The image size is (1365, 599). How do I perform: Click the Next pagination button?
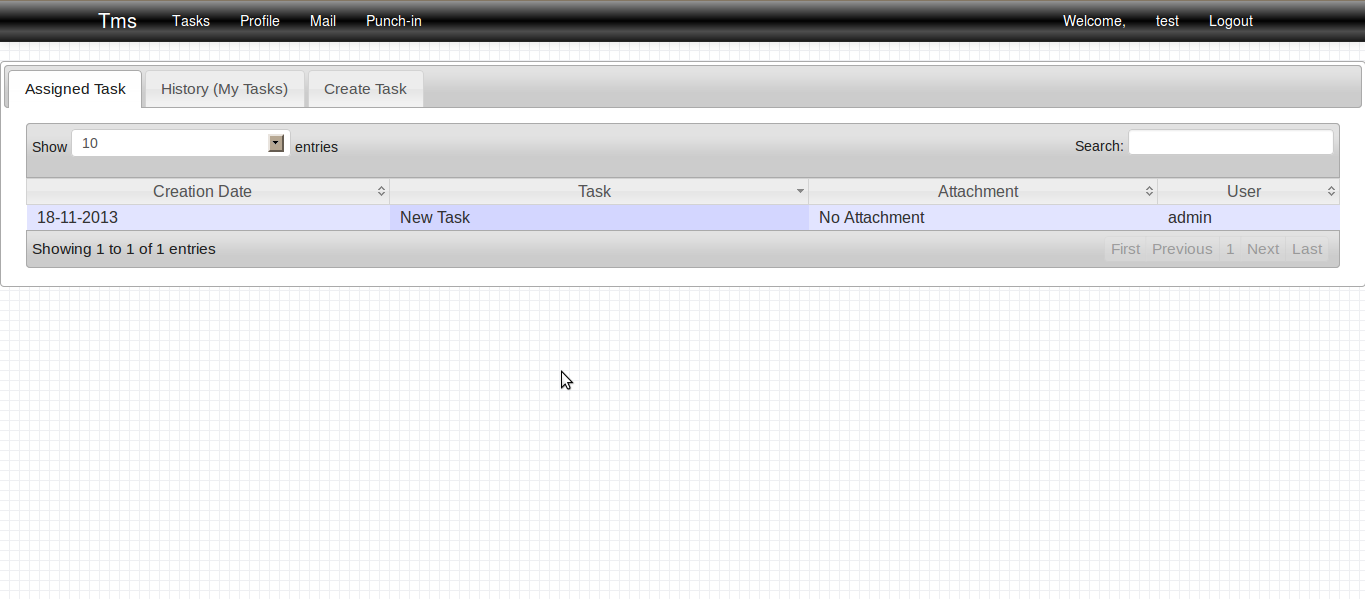click(1262, 248)
